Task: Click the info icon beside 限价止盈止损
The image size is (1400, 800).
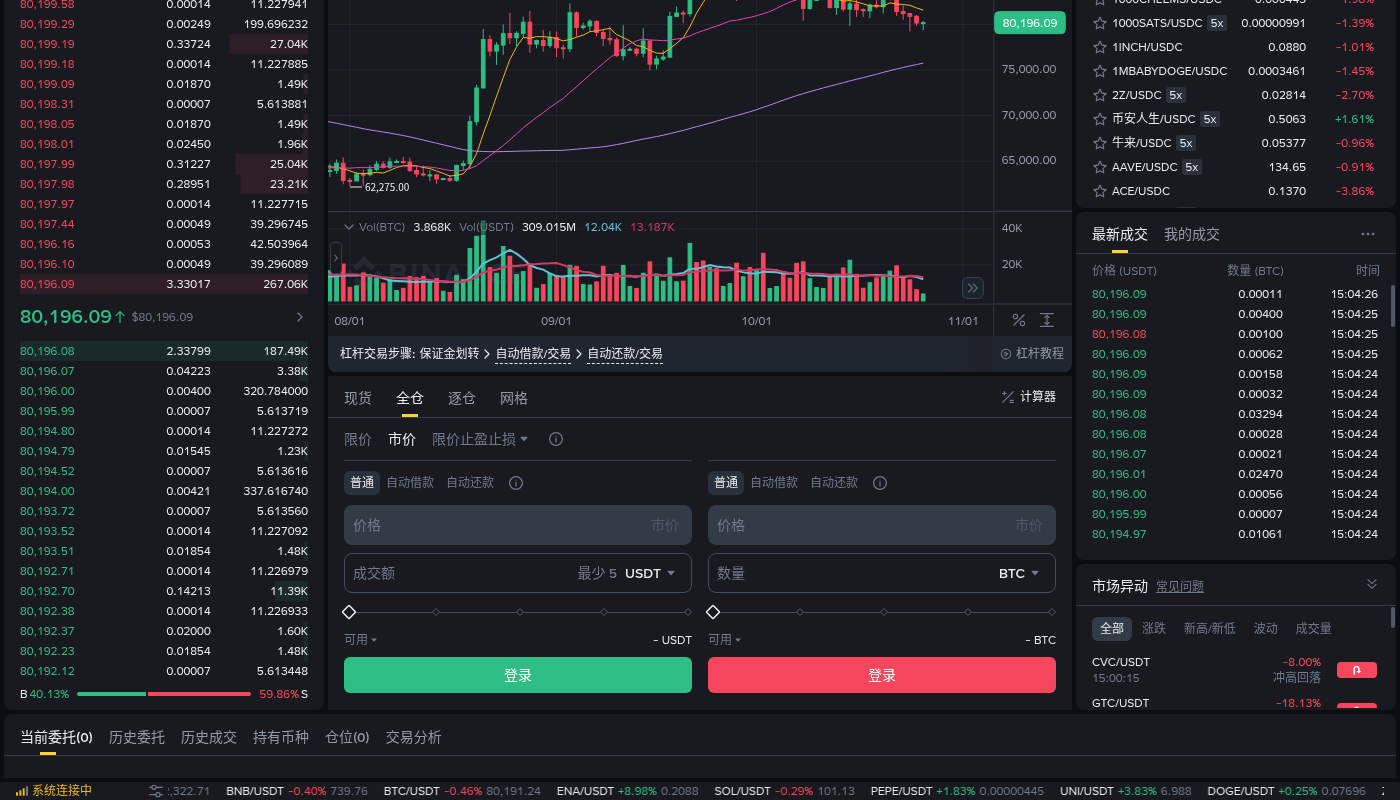Action: coord(556,439)
